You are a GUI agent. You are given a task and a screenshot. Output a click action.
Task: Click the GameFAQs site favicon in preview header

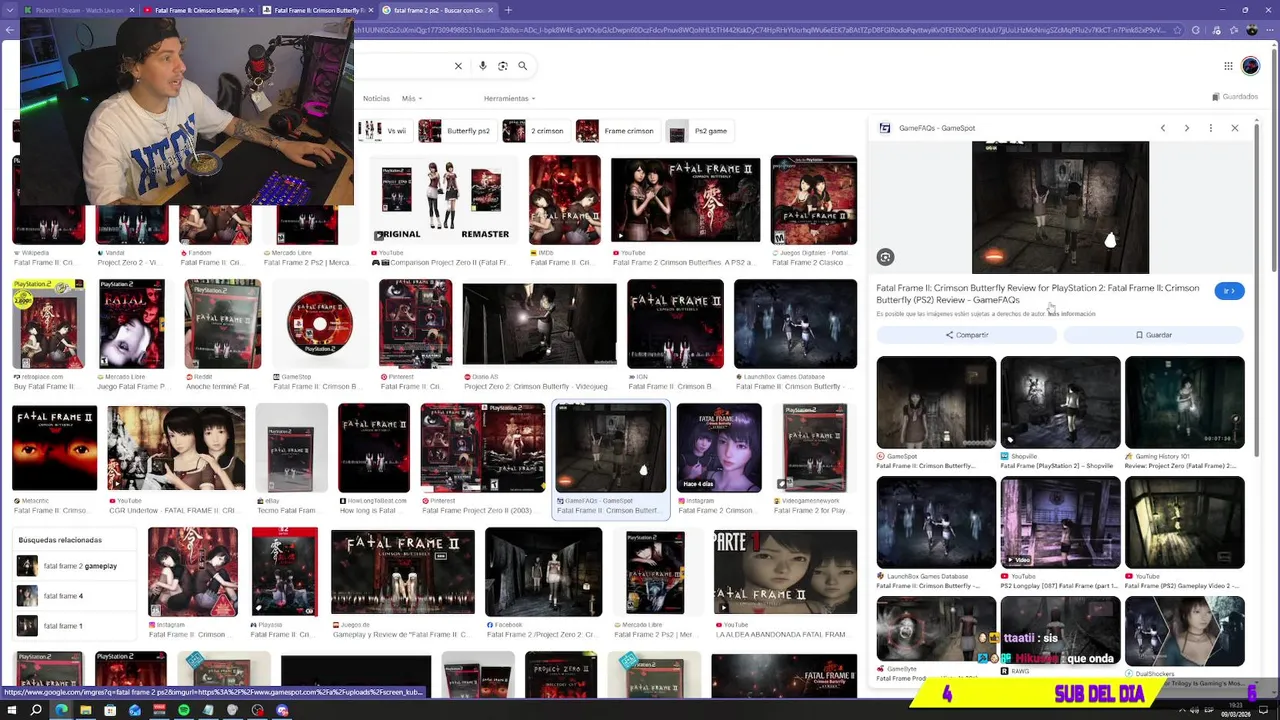[x=885, y=128]
